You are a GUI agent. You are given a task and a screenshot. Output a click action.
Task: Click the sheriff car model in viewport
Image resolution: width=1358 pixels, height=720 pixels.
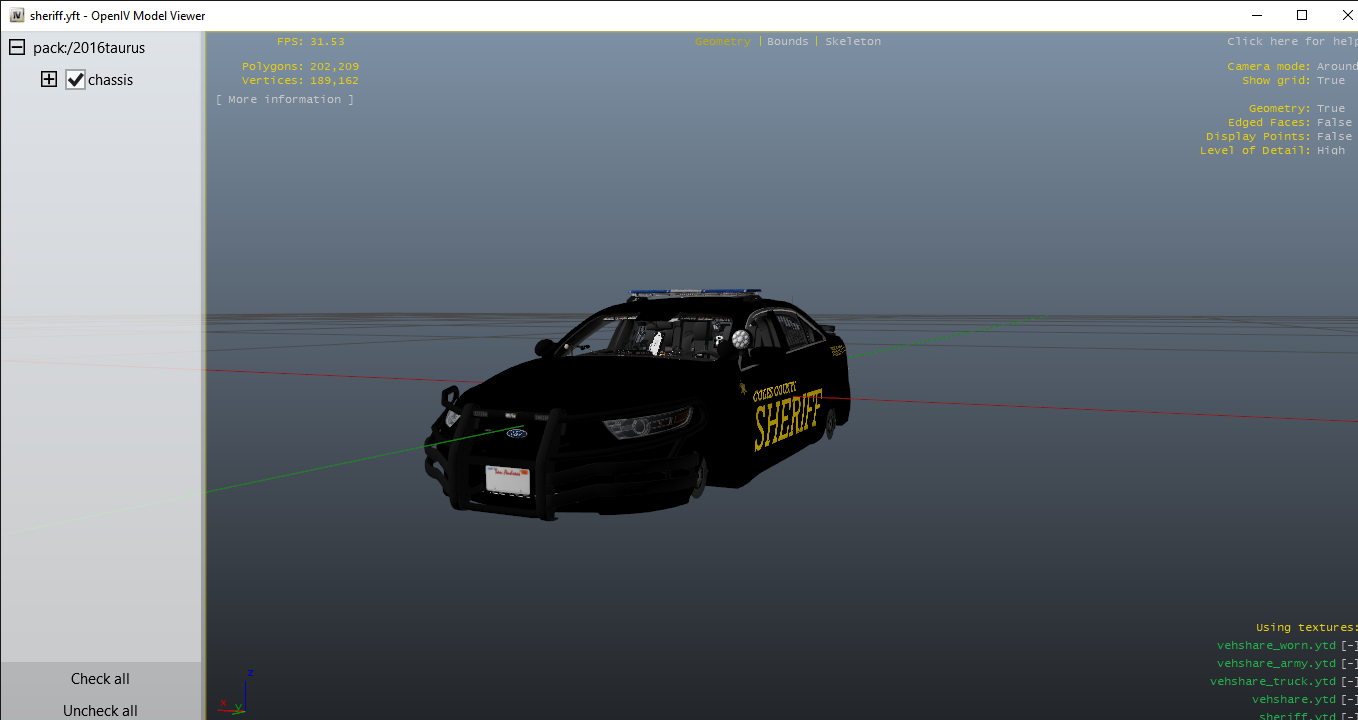640,410
